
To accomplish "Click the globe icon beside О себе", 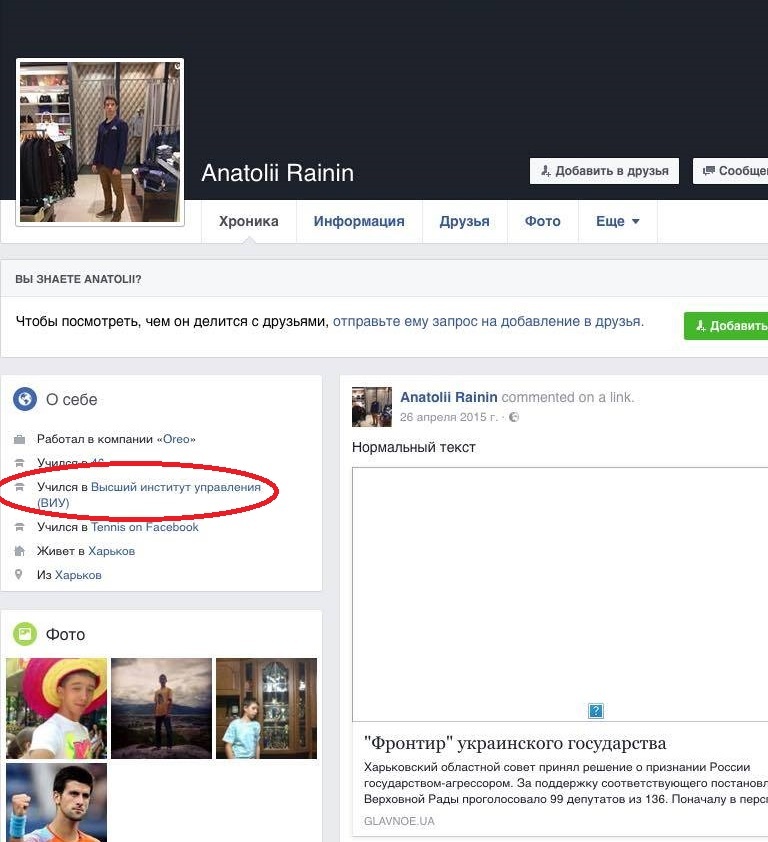I will click(25, 400).
